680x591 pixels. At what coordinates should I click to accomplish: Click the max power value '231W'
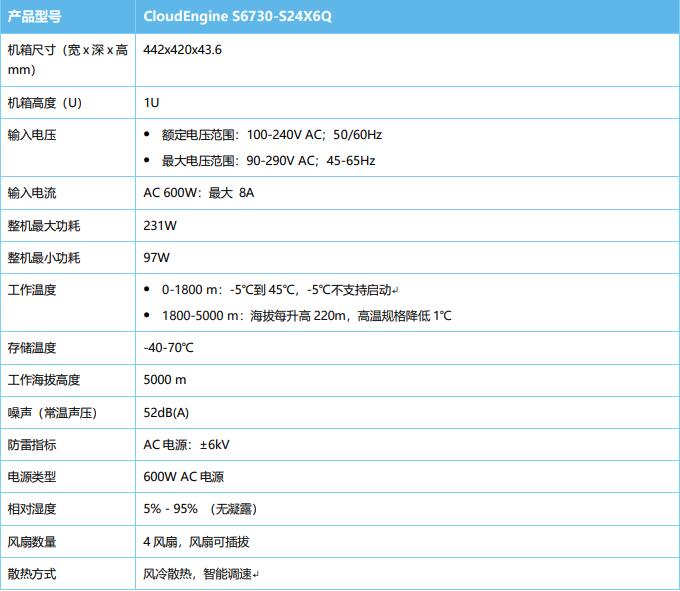(160, 226)
